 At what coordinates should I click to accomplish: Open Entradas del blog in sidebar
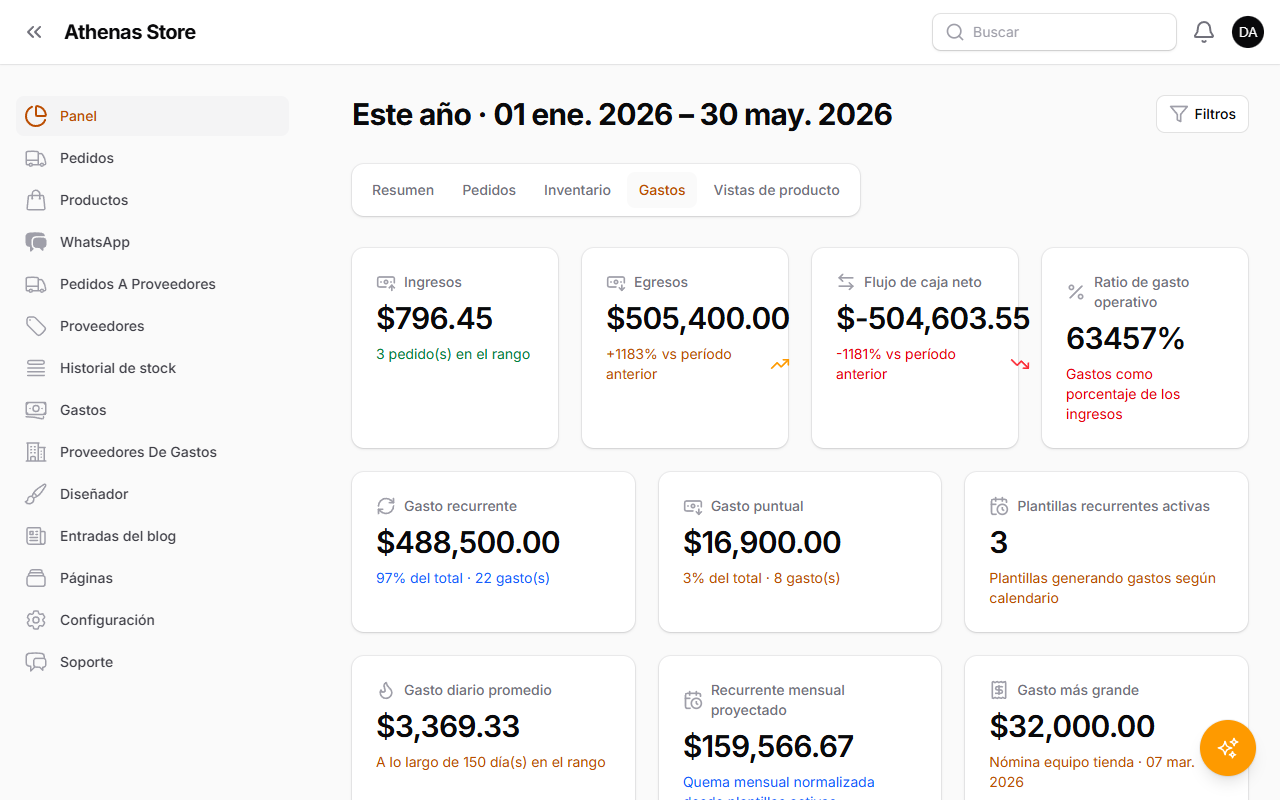point(153,536)
